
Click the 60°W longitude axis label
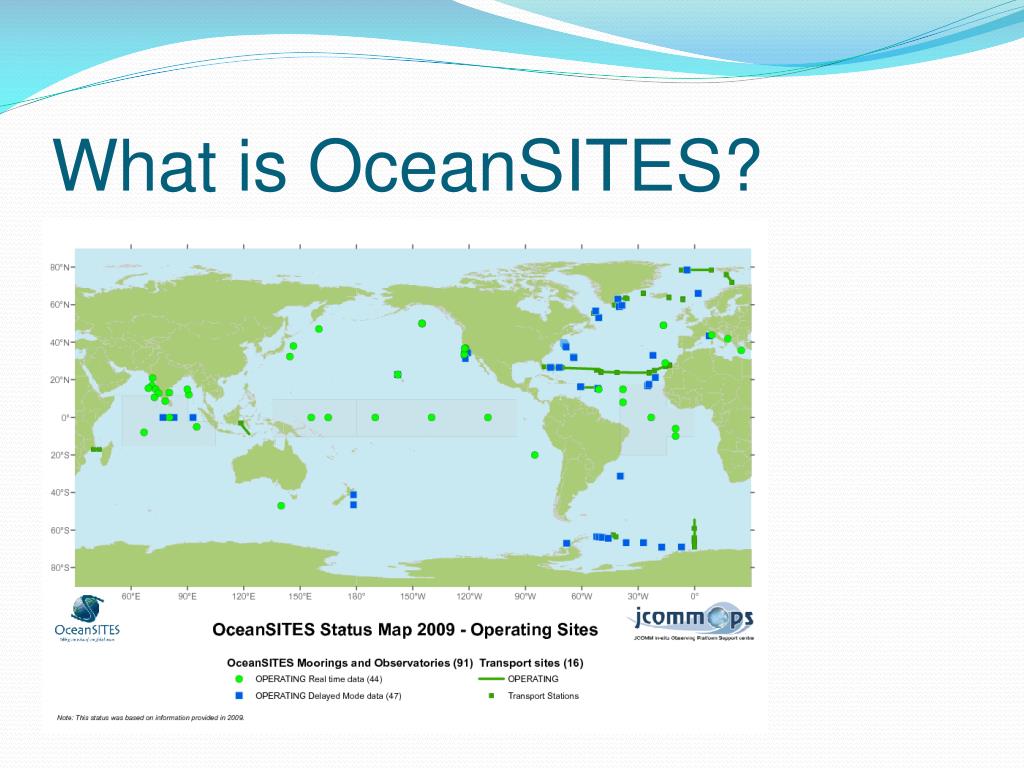click(x=582, y=596)
